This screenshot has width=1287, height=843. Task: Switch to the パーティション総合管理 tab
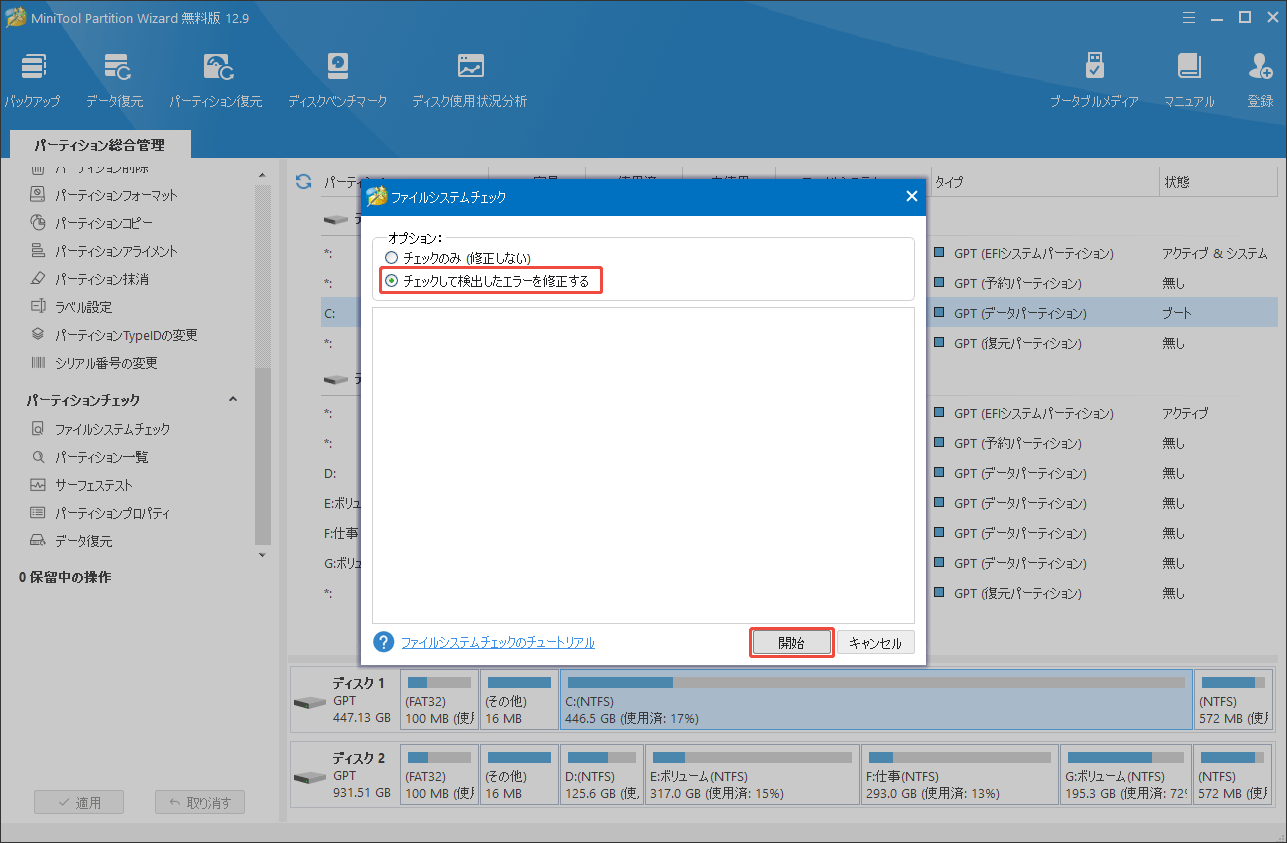tap(100, 144)
